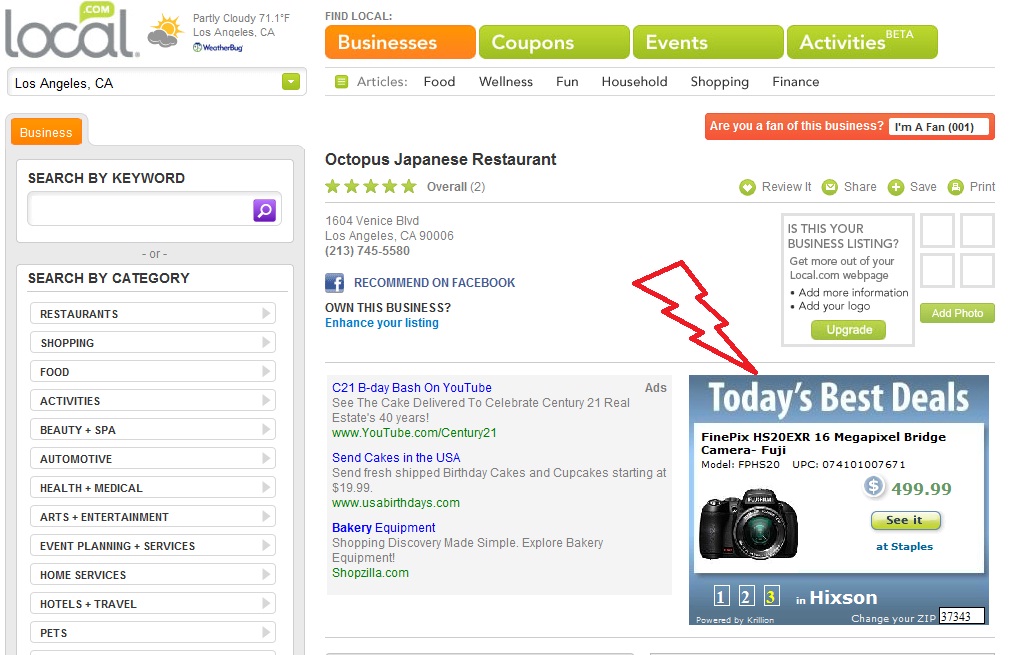Expand the Arts + Entertainment category
The height and width of the screenshot is (655, 1013).
pyautogui.click(x=152, y=517)
